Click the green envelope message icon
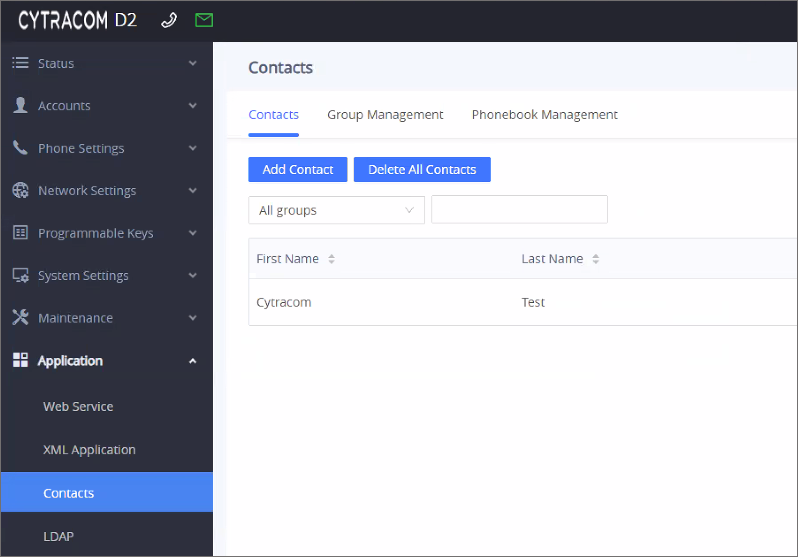 pyautogui.click(x=204, y=20)
